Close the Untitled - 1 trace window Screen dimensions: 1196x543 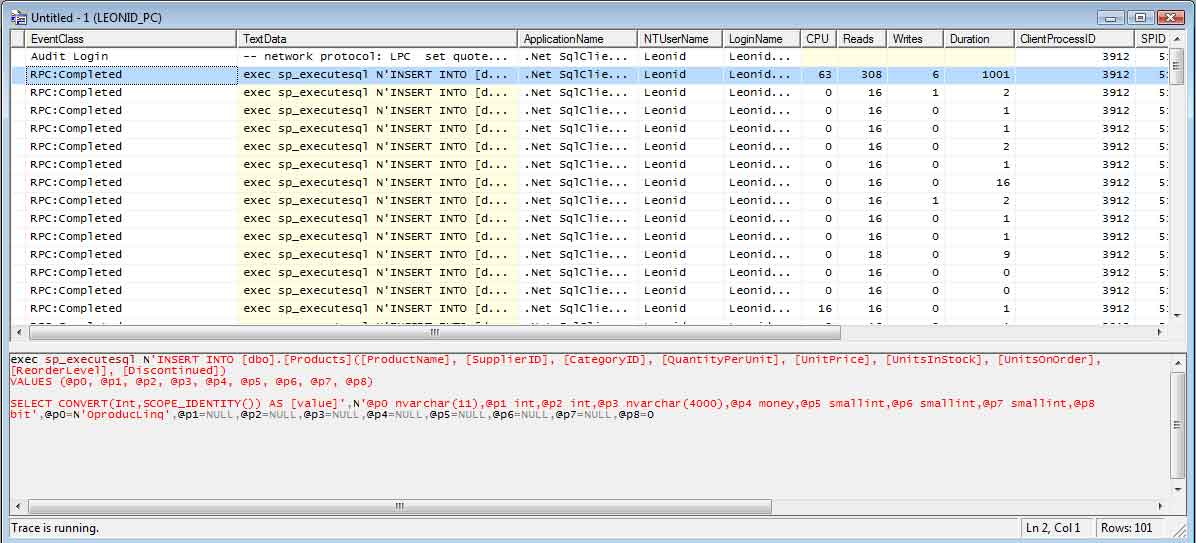click(1171, 18)
